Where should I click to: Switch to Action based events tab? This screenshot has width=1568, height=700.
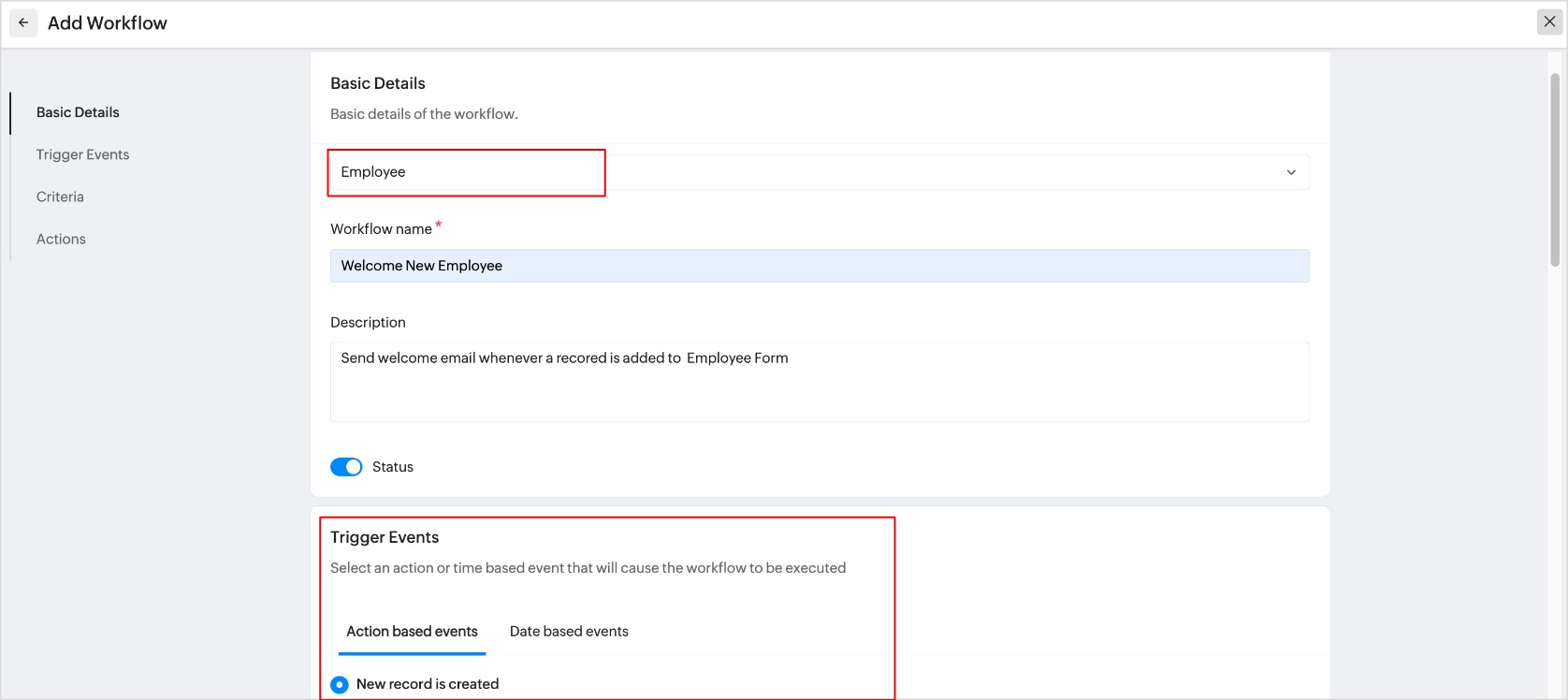coord(412,632)
